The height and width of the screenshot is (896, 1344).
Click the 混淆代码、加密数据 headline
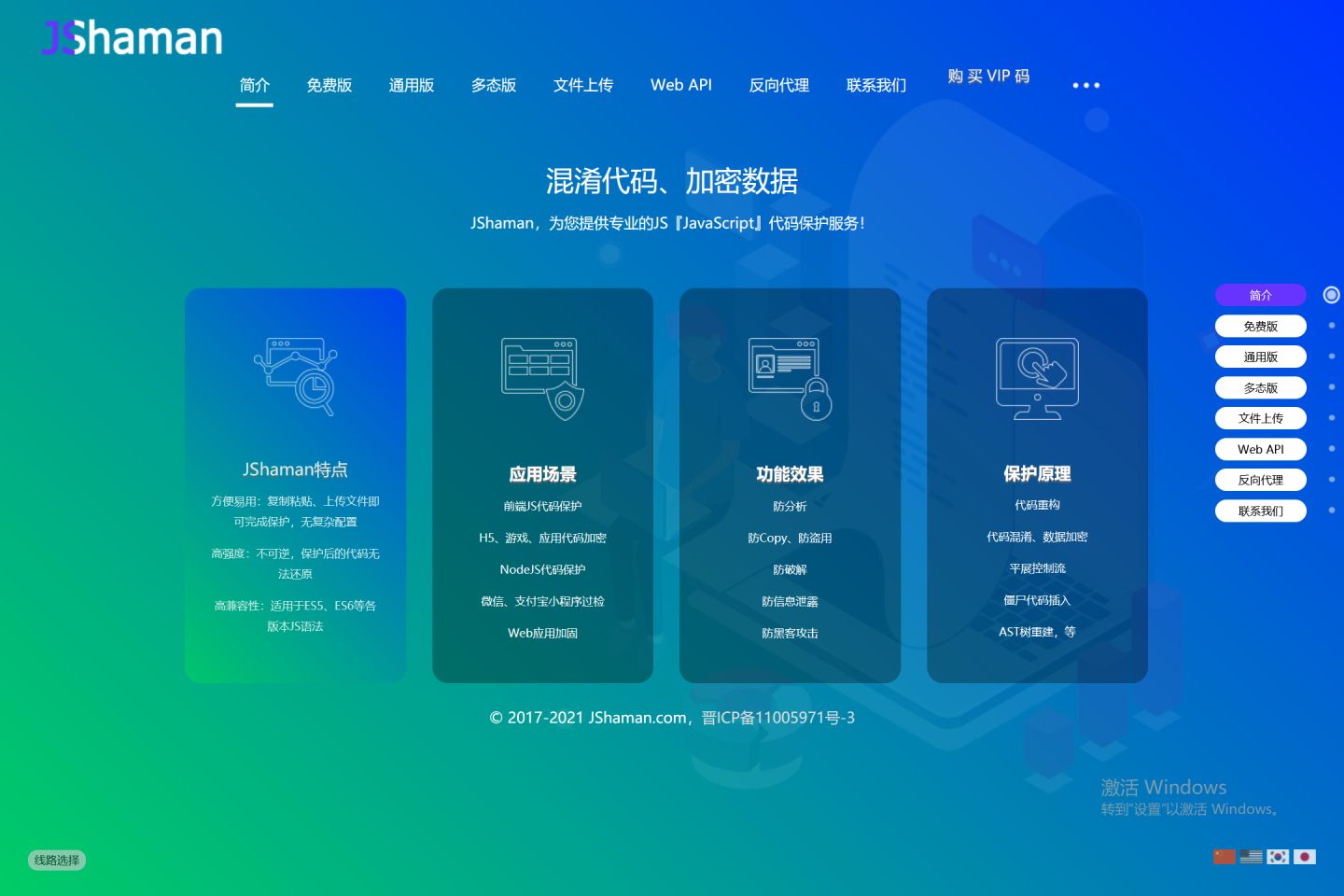tap(672, 181)
